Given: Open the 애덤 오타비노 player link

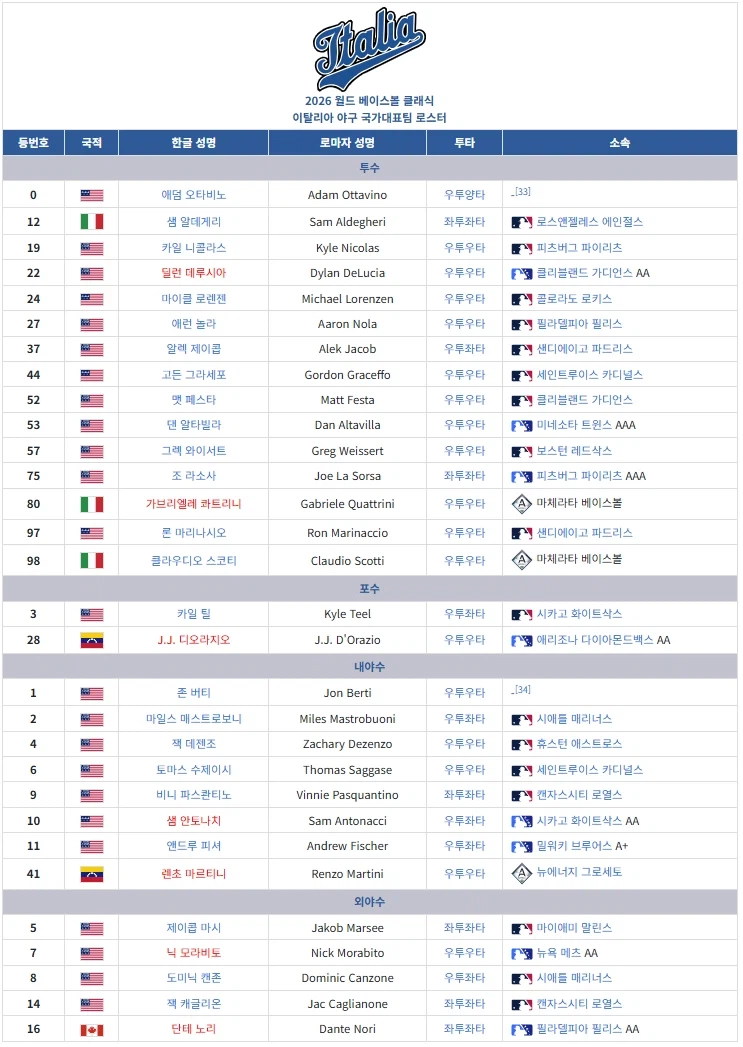Looking at the screenshot, I should point(194,195).
